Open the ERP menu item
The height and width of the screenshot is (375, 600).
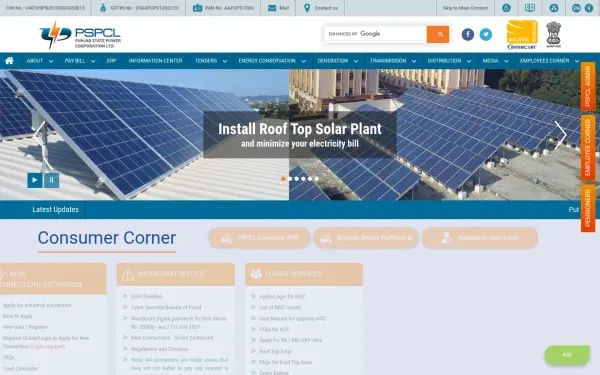(x=111, y=61)
